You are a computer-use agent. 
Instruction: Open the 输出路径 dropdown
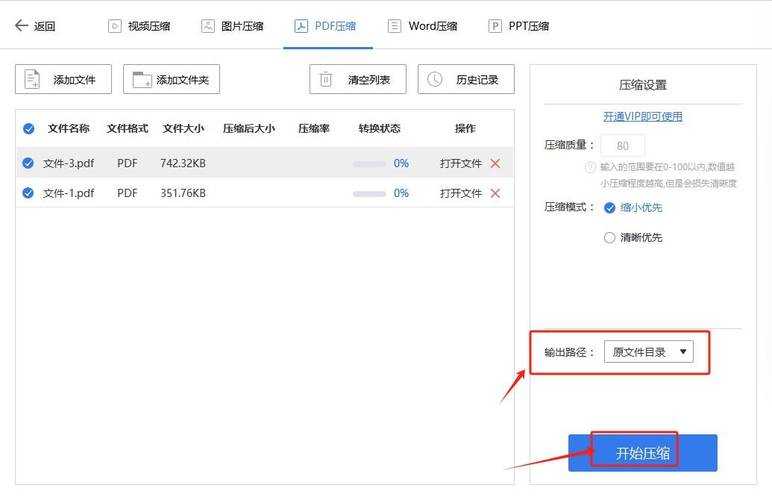(648, 352)
